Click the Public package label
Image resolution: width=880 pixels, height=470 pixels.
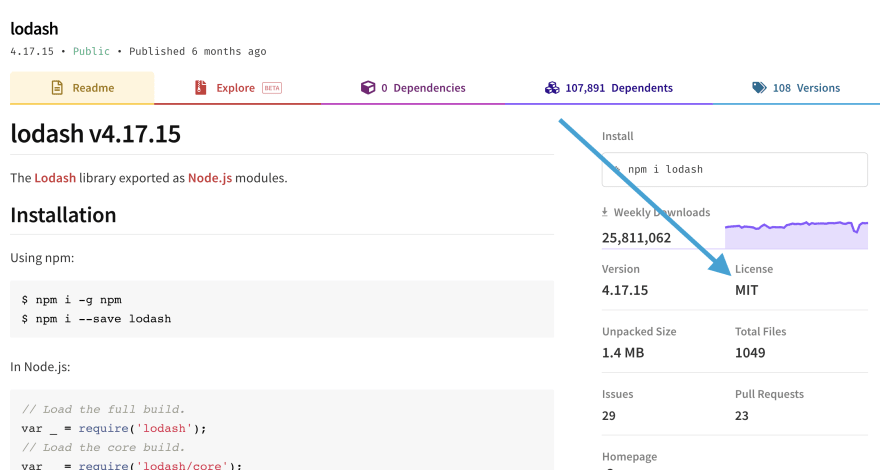91,51
